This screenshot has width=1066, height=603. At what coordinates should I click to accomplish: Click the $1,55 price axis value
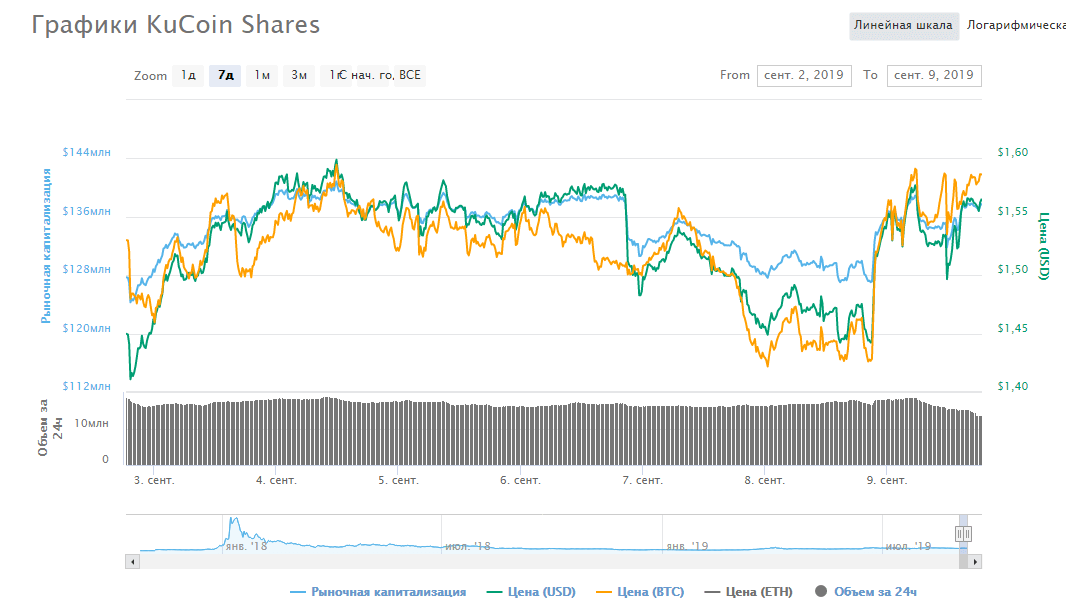tap(1012, 211)
